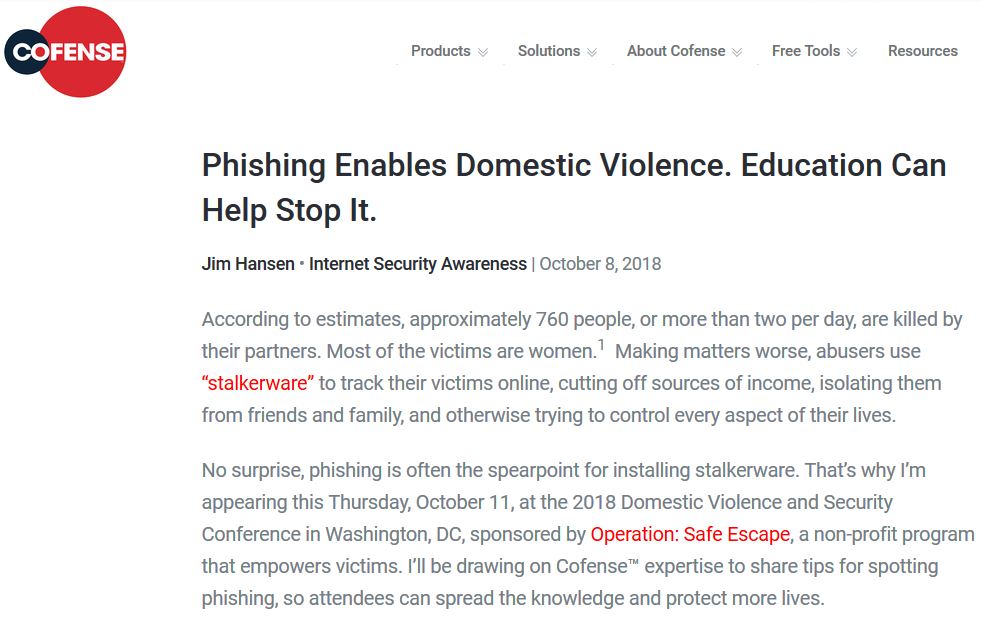Click author name Jim Hansen
The height and width of the screenshot is (627, 982).
coord(248,264)
